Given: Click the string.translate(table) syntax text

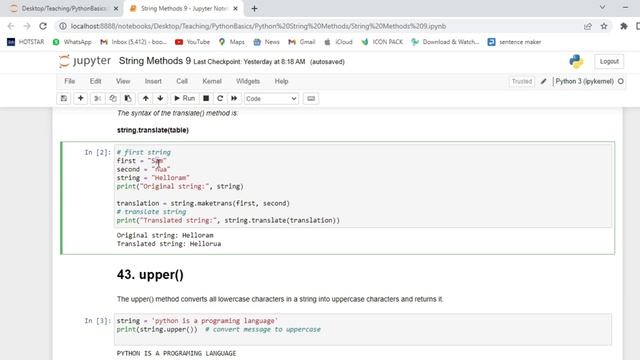Looking at the screenshot, I should point(153,130).
